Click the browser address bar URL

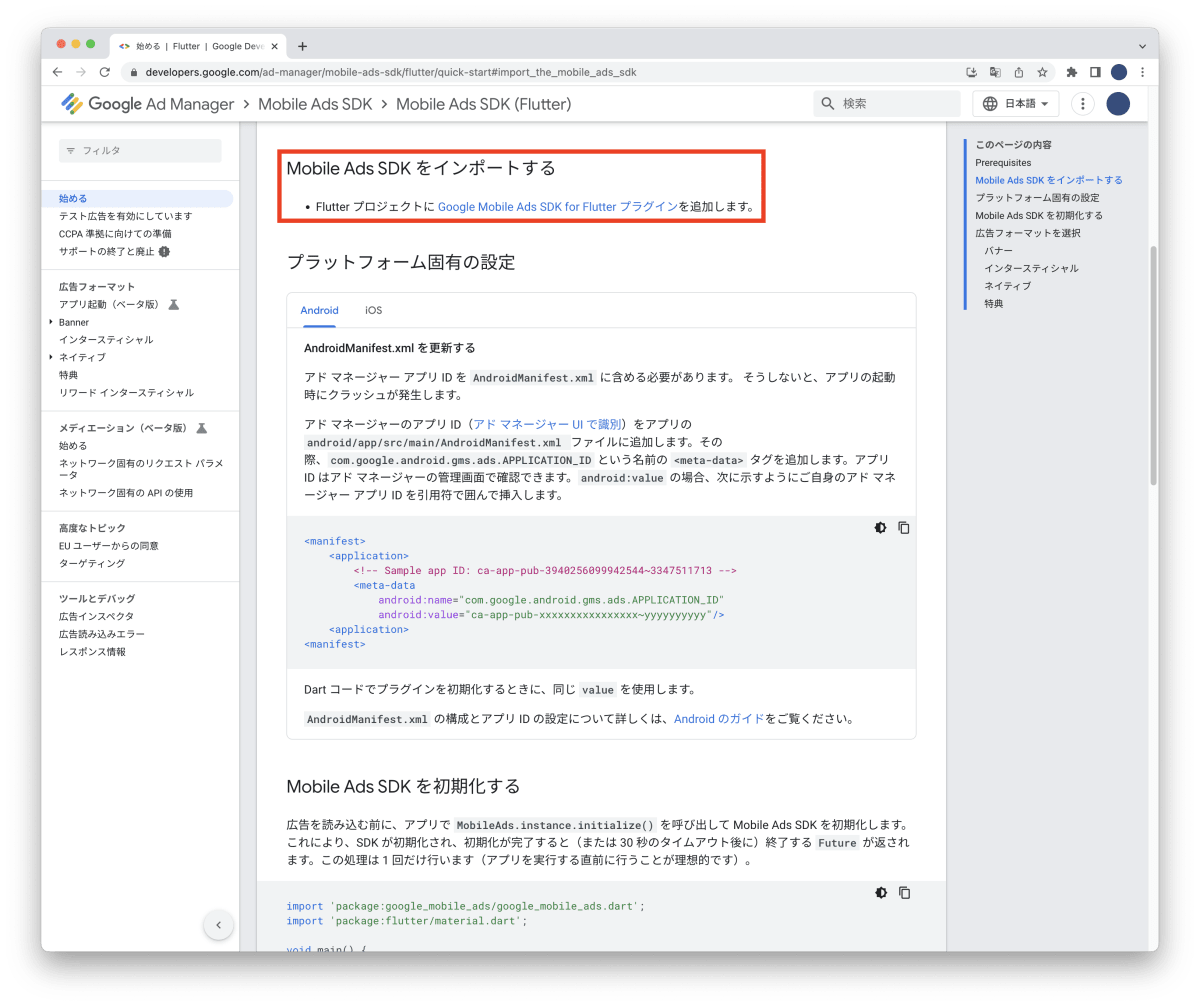pos(390,72)
